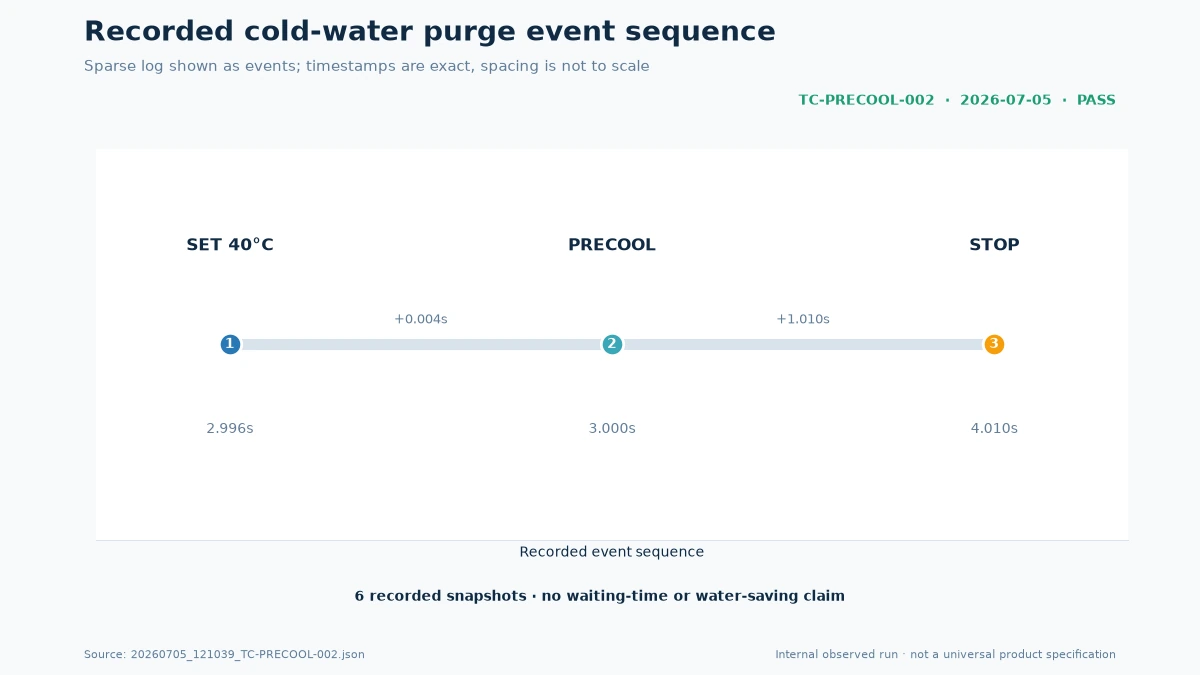Click the +0.004s interval label
Image resolution: width=1200 pixels, height=675 pixels.
[421, 319]
